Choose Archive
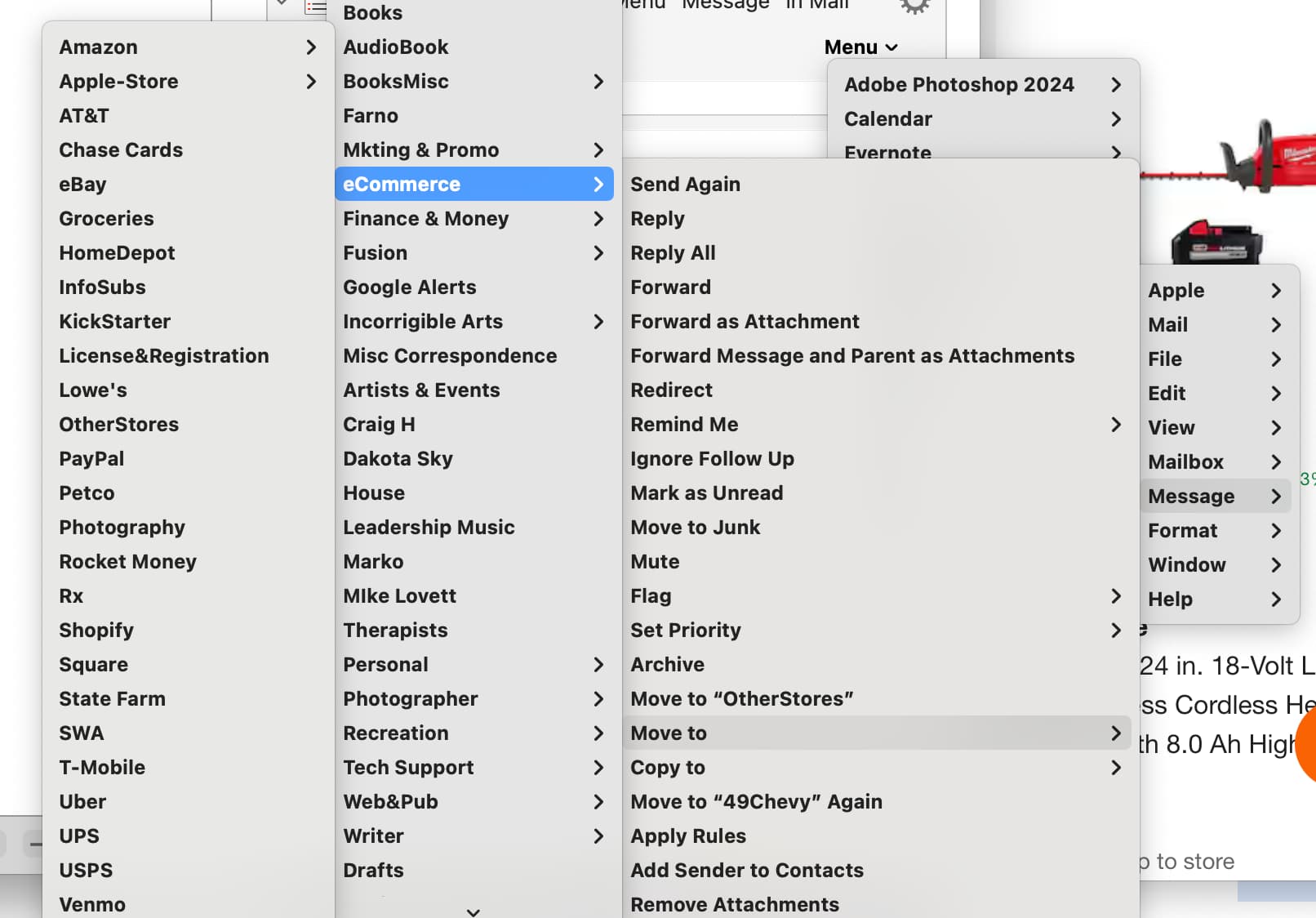This screenshot has height=918, width=1316. tap(877, 665)
